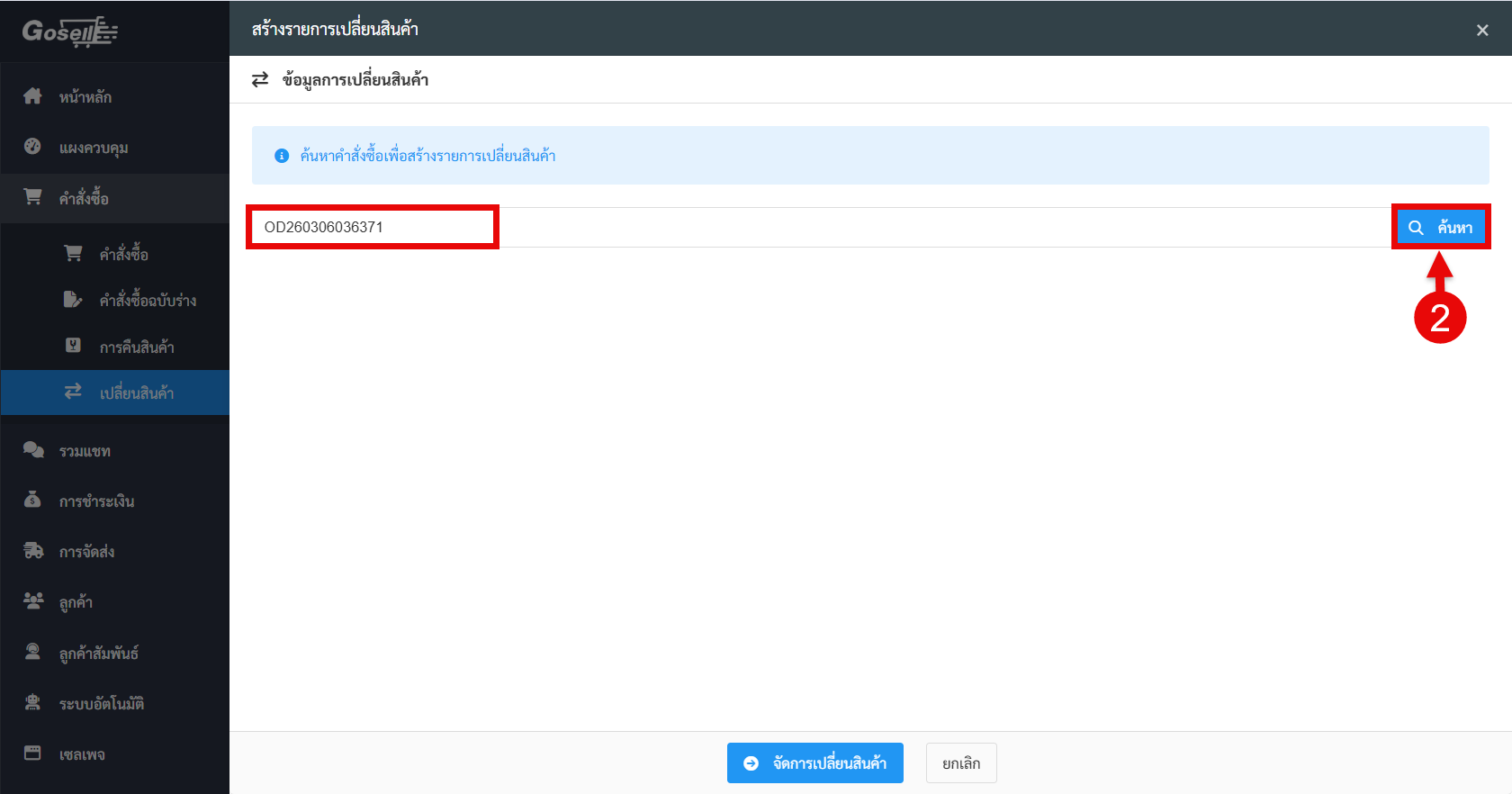The width and height of the screenshot is (1512, 794).
Task: Click the ยกเลิก cancel button
Action: [x=960, y=763]
